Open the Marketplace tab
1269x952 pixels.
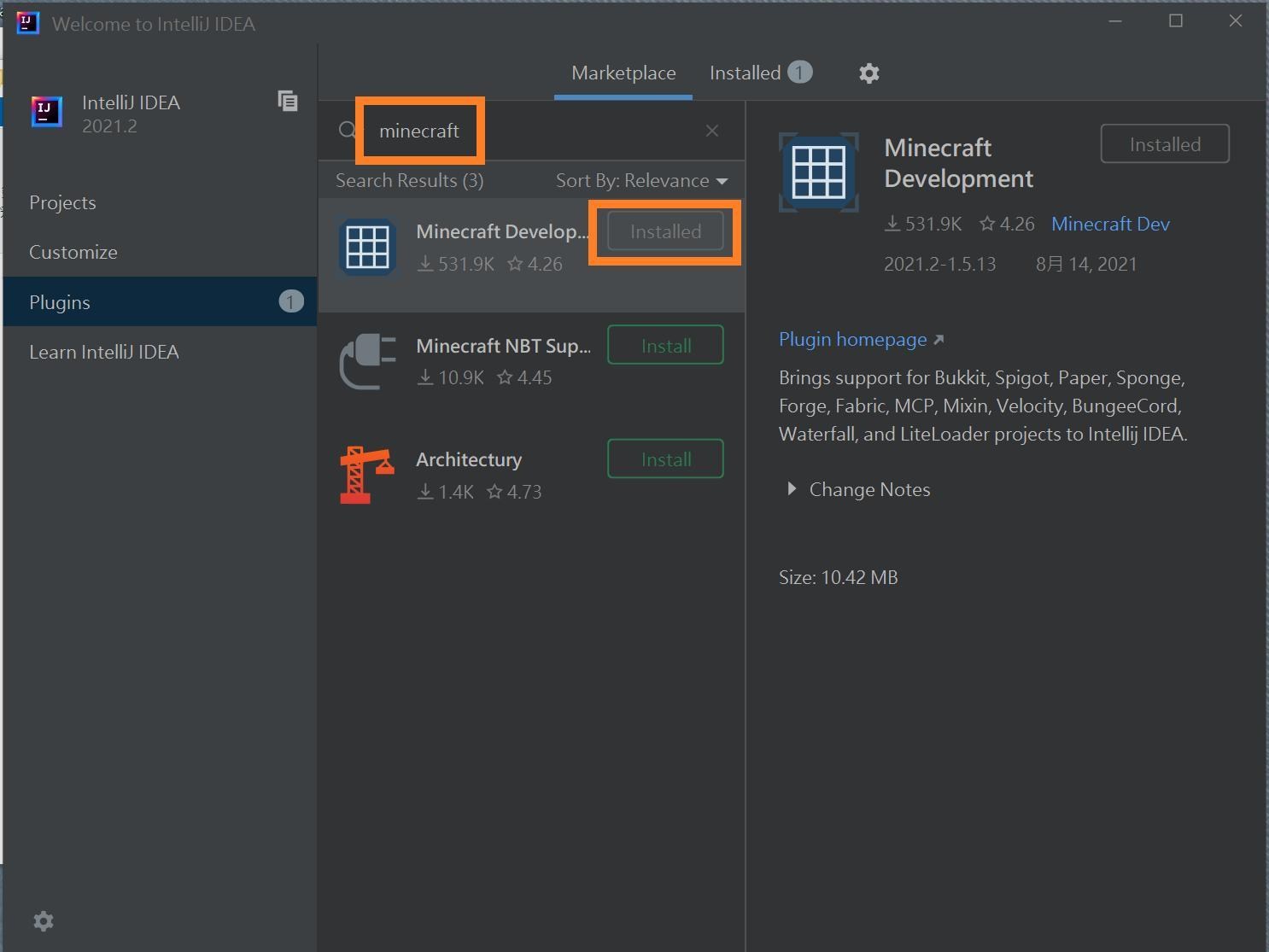(x=623, y=73)
